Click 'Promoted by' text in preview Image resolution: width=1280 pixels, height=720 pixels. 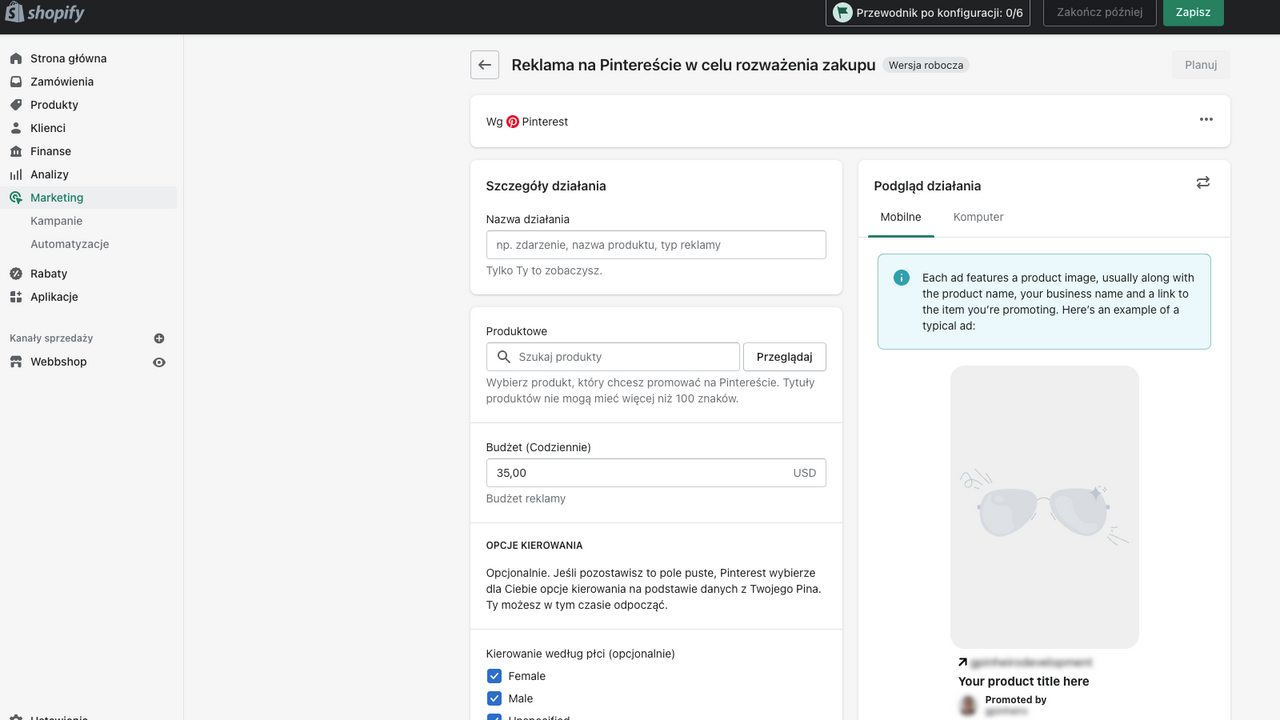[x=1016, y=700]
